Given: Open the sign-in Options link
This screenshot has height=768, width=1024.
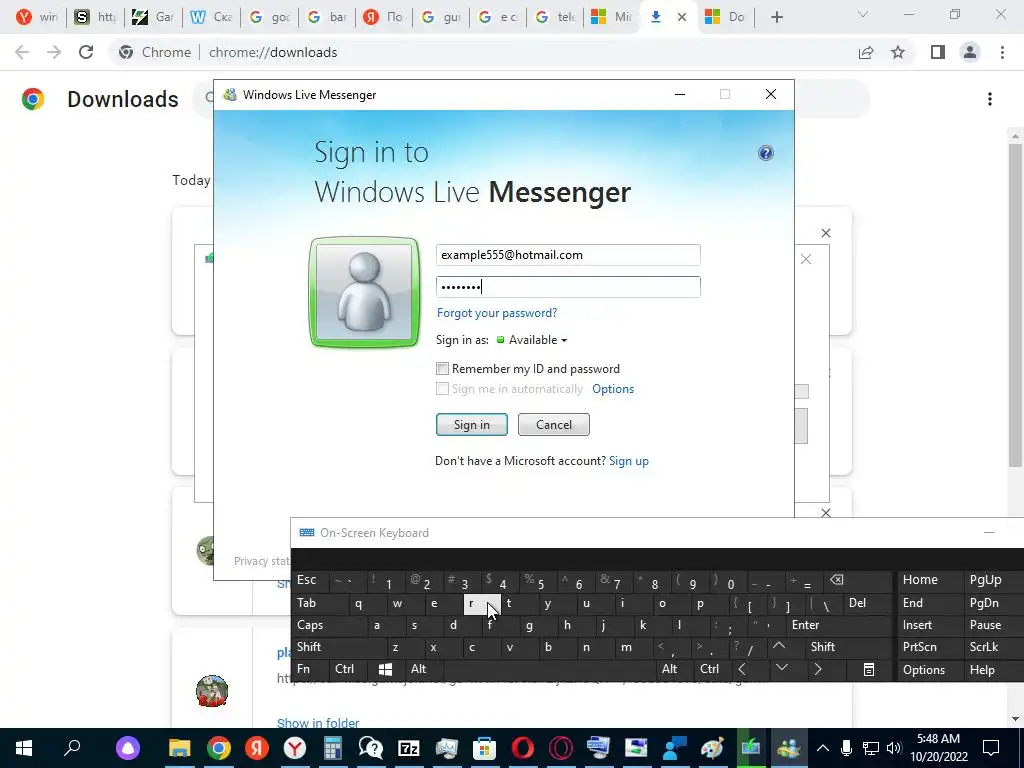Looking at the screenshot, I should coord(613,389).
